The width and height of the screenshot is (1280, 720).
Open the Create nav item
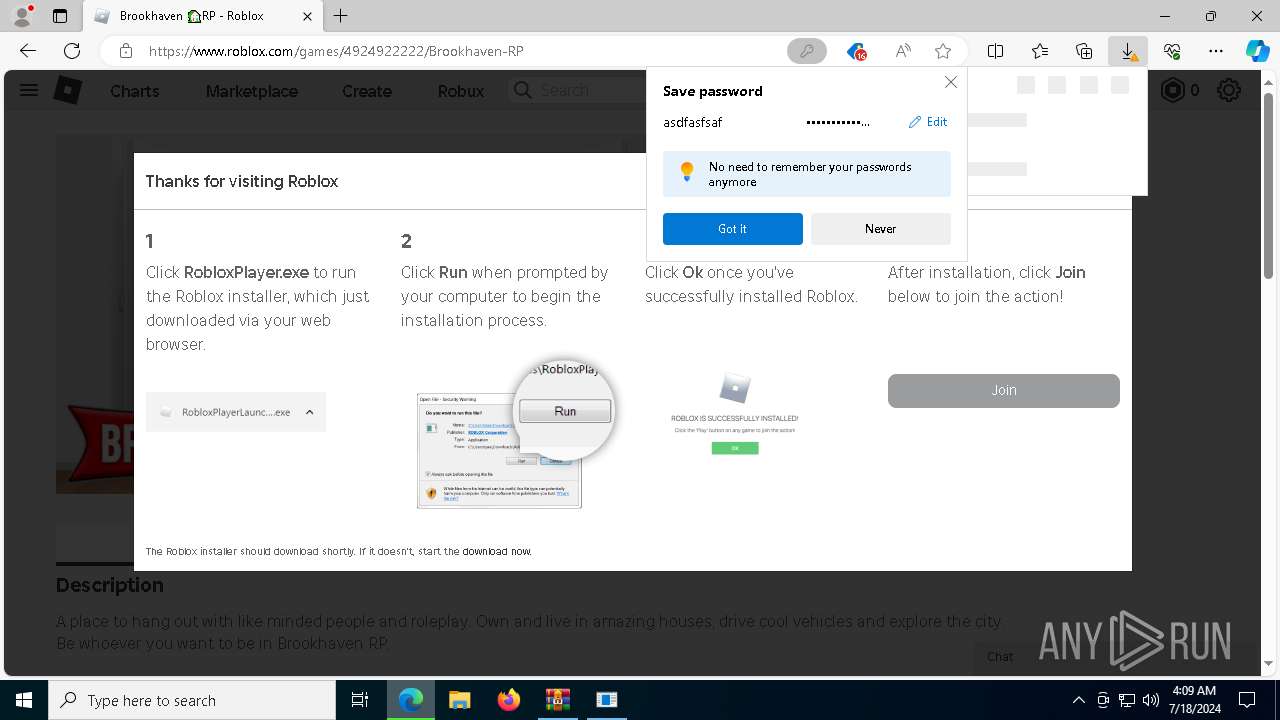[x=367, y=91]
